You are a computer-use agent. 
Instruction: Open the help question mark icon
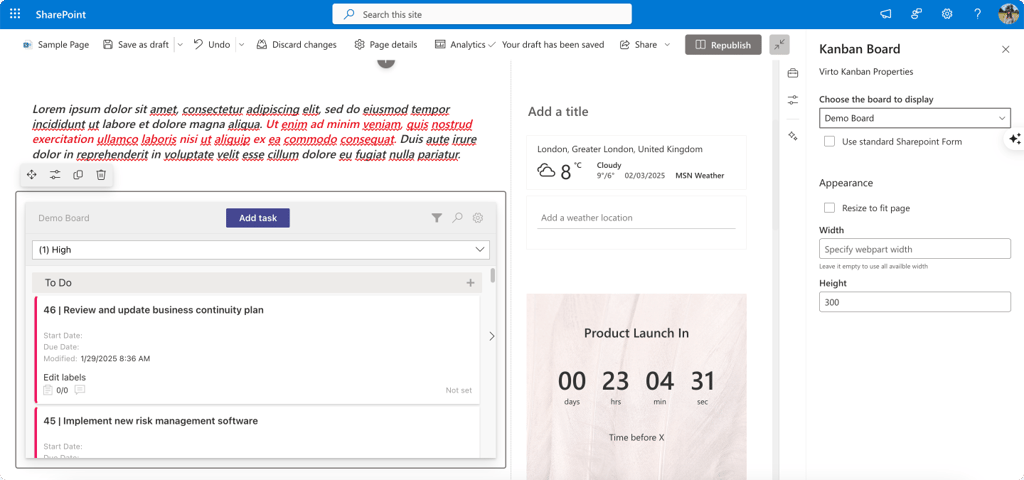978,14
